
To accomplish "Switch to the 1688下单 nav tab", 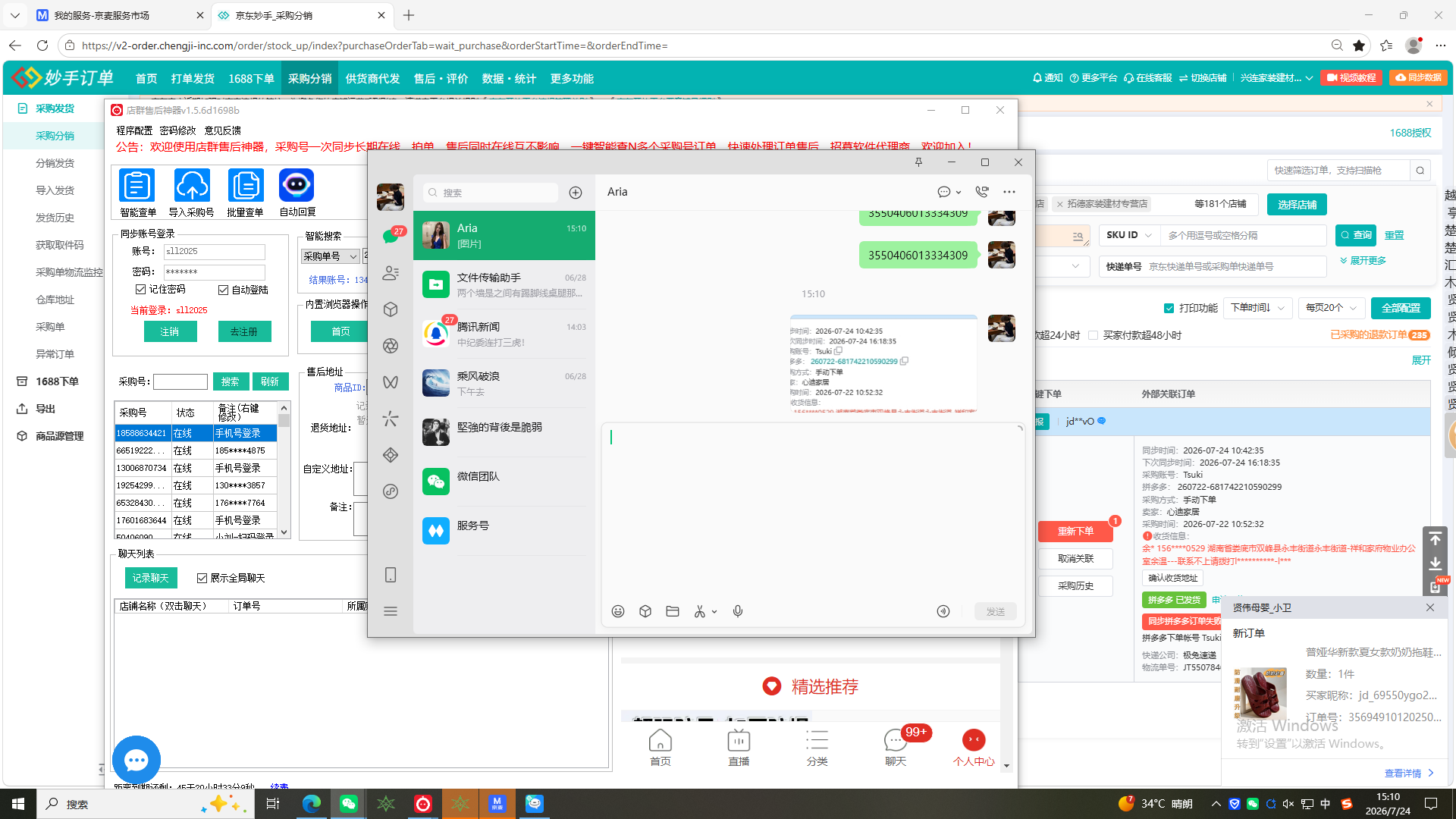I will [x=251, y=78].
